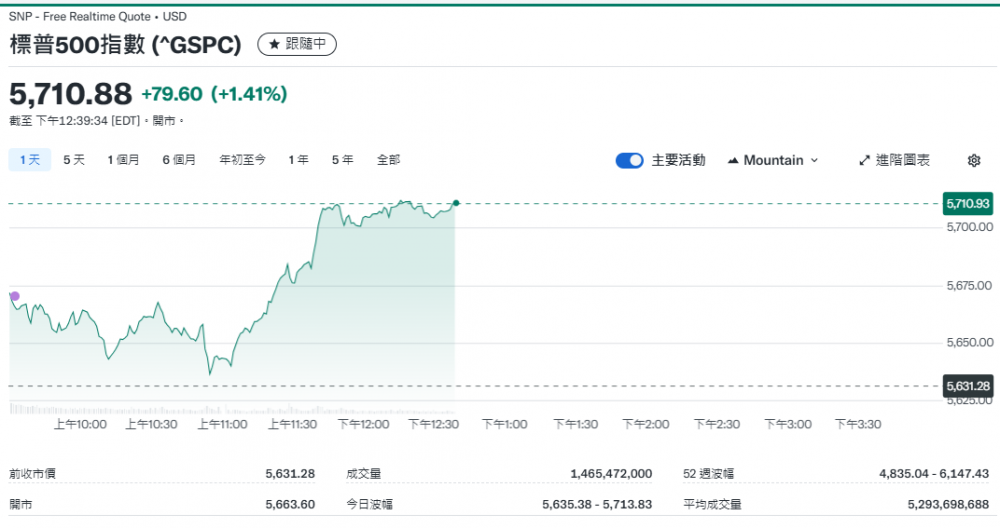Select the 1天 time range tab
The image size is (1000, 528).
[29, 159]
